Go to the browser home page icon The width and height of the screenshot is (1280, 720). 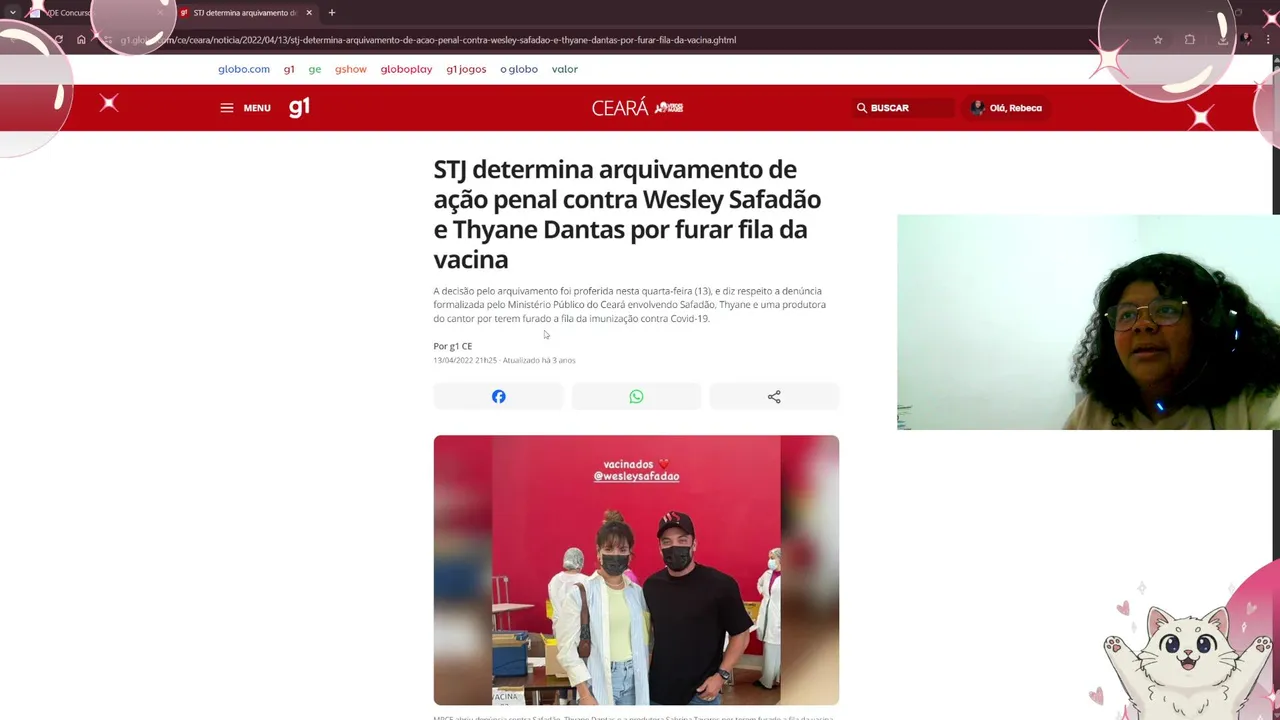click(x=81, y=40)
